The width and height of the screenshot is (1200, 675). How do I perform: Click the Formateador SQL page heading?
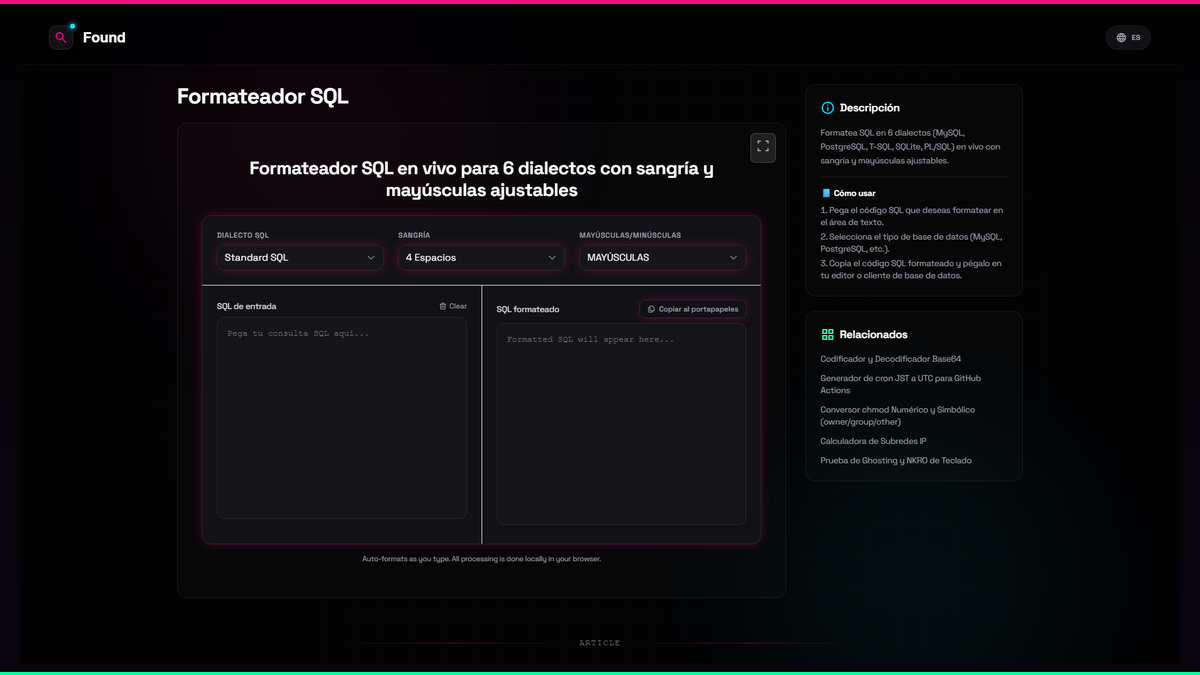263,96
